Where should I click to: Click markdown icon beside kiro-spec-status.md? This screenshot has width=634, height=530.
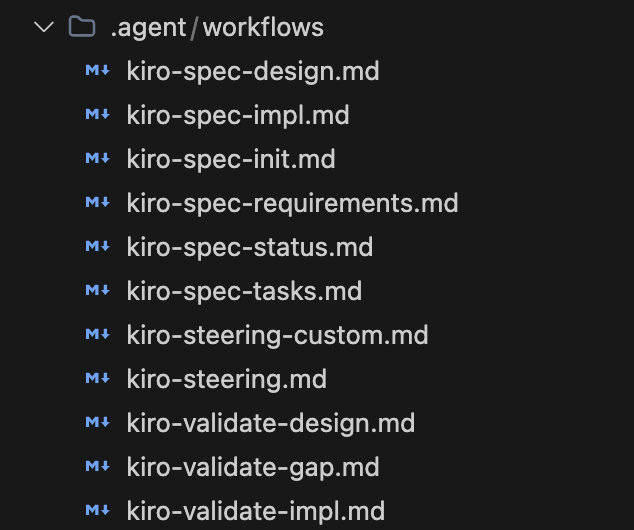click(x=97, y=247)
